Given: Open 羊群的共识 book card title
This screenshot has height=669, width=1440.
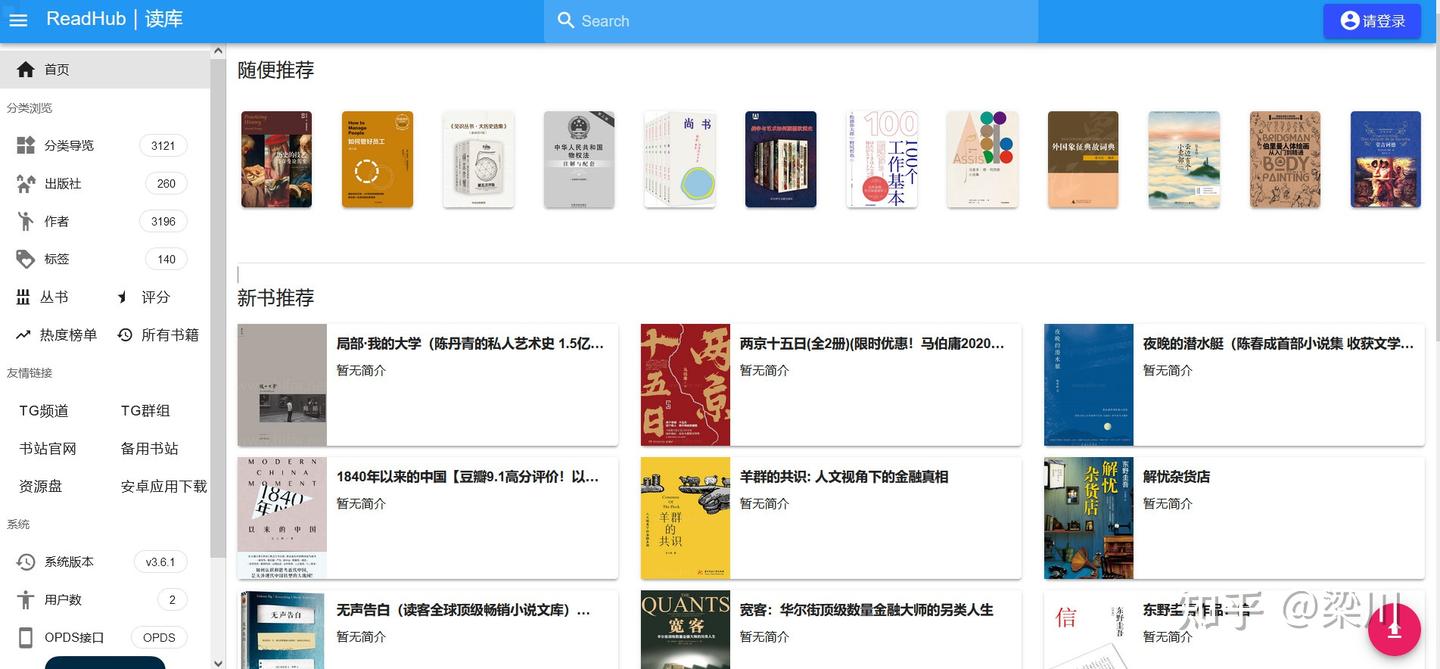Looking at the screenshot, I should point(844,477).
